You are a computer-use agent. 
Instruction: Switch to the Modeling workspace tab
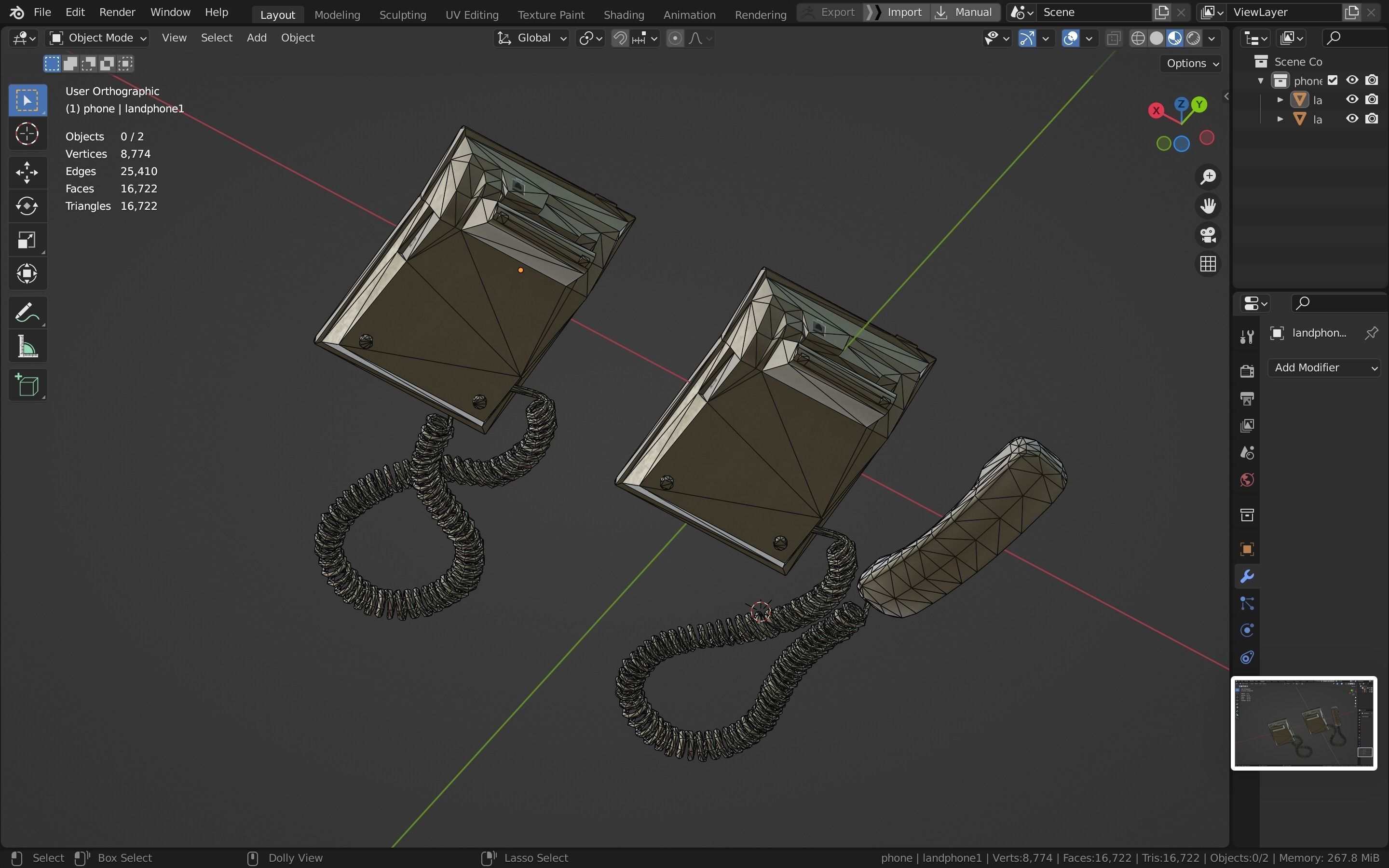(x=337, y=15)
